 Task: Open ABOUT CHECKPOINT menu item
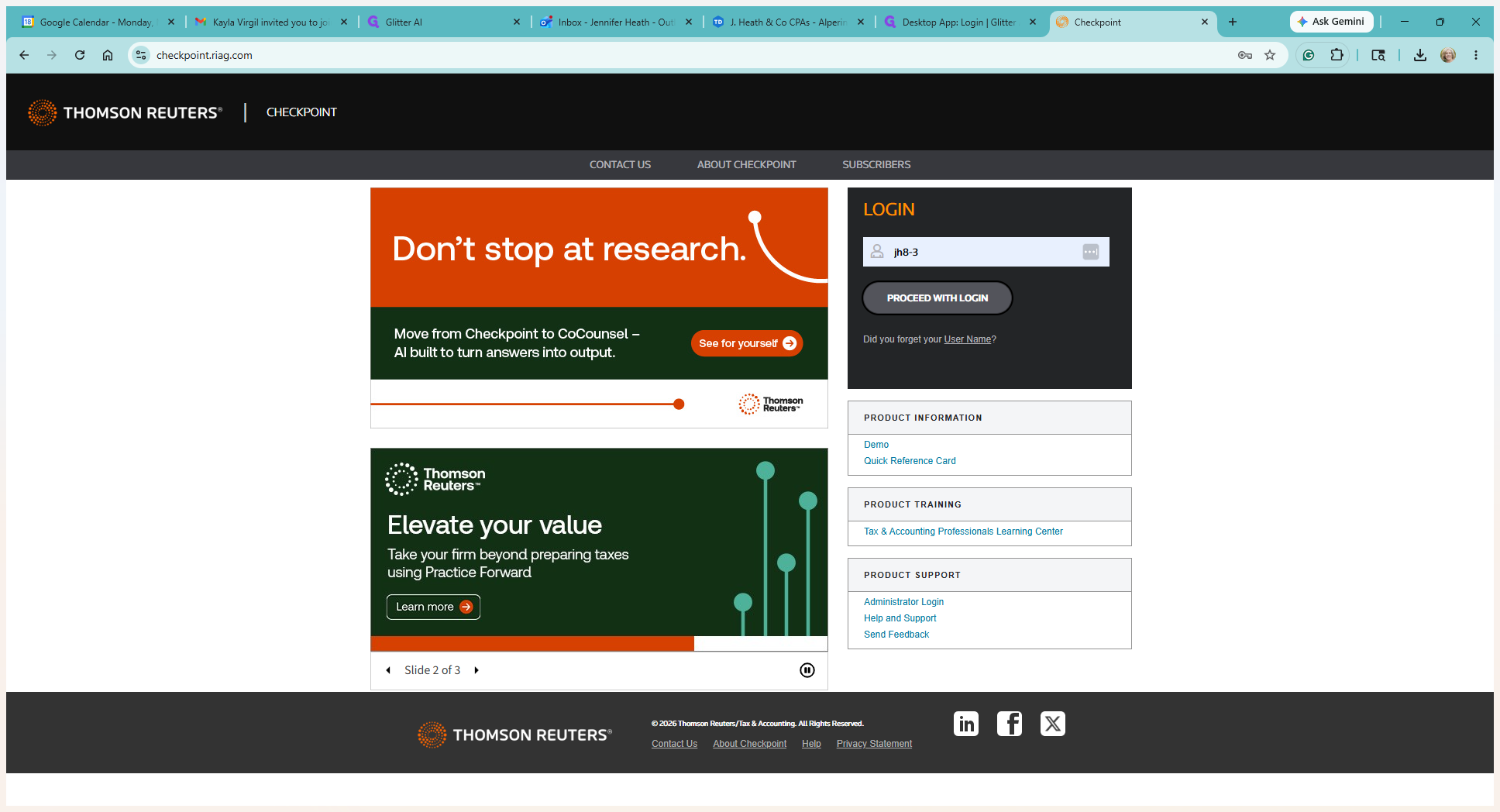(746, 164)
